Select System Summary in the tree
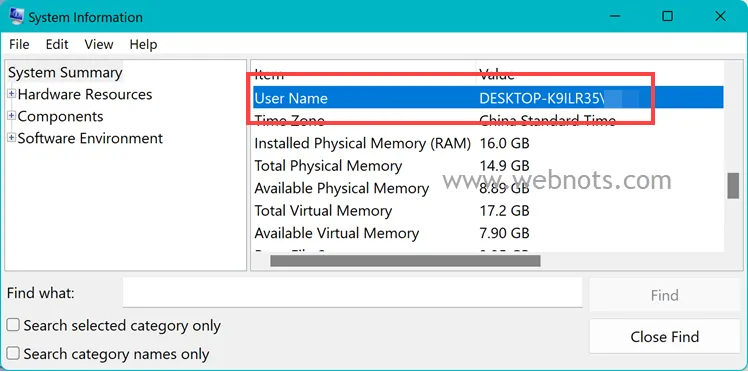 (65, 72)
